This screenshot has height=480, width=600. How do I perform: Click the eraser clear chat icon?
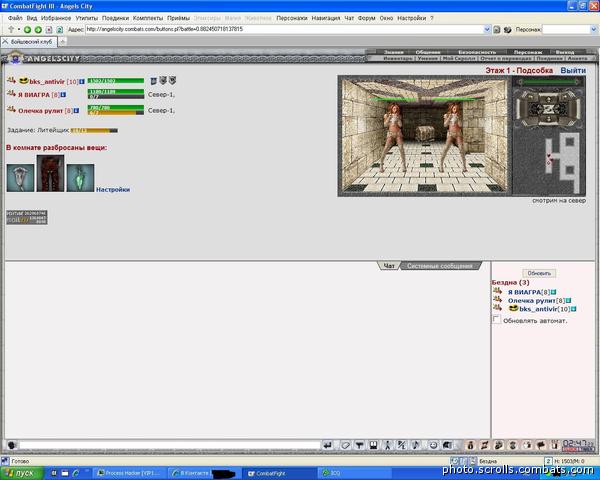(x=346, y=445)
